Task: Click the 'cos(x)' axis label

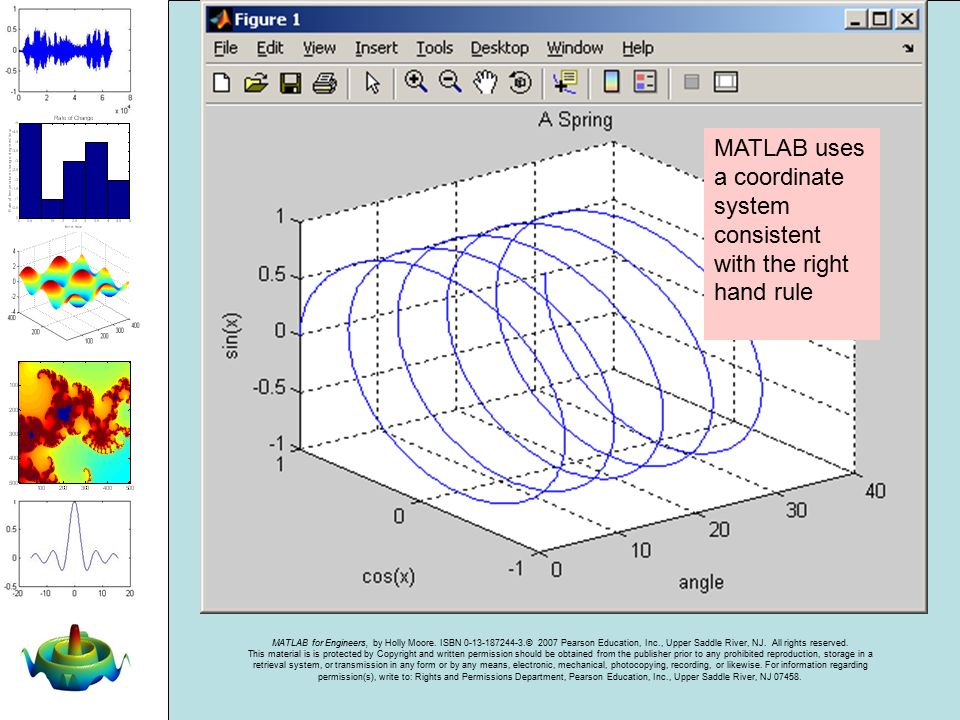Action: 388,577
